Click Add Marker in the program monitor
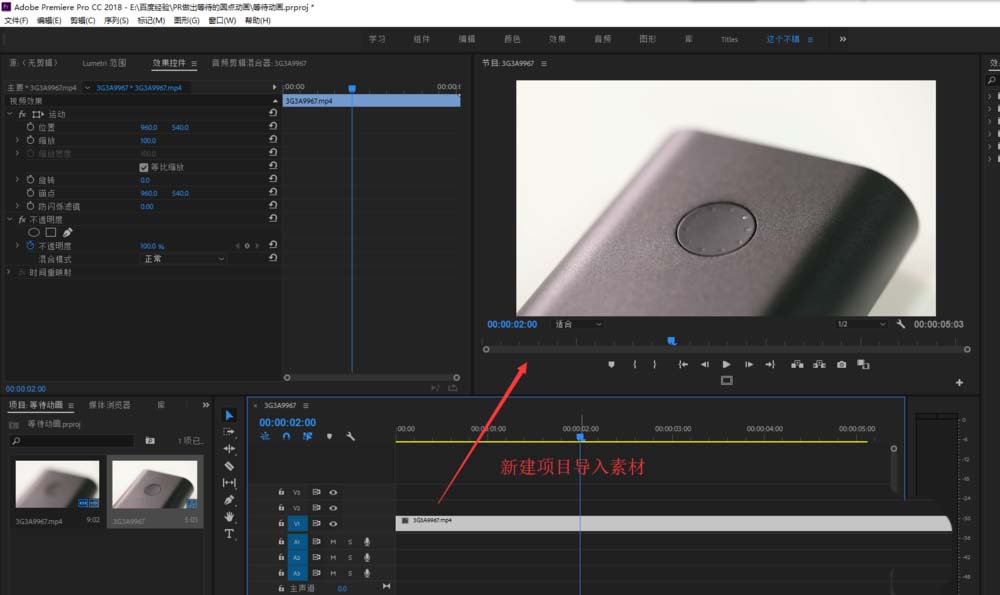 [611, 364]
